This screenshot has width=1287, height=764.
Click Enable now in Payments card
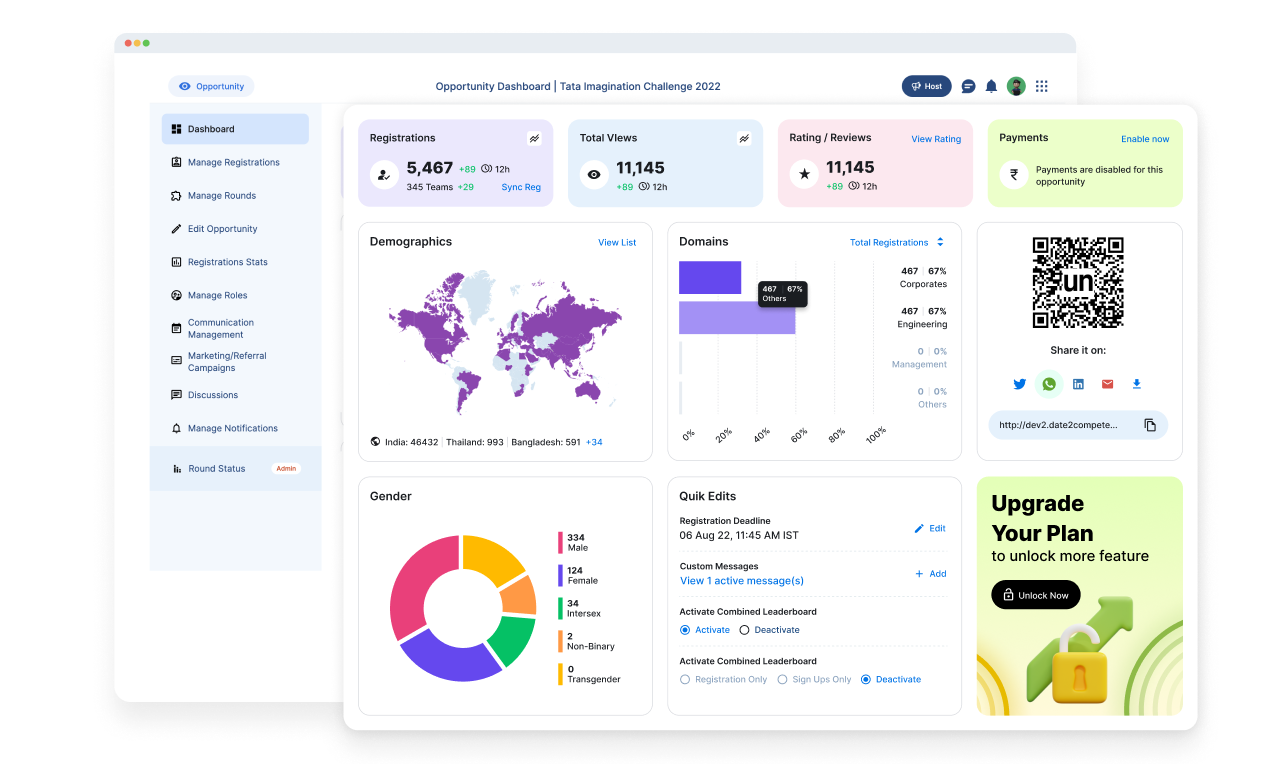[x=1145, y=139]
